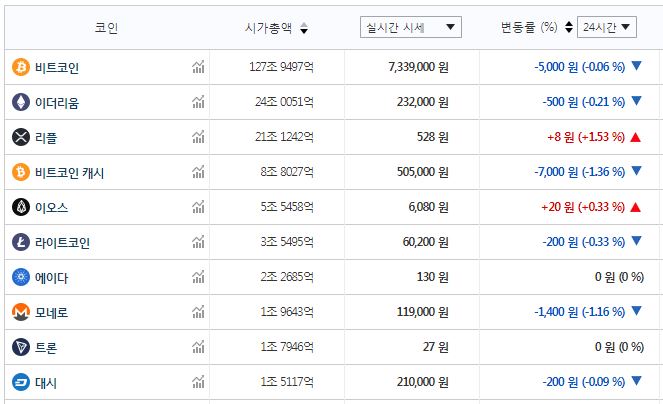Open the chart icon for 대시
The image size is (663, 404).
[x=198, y=382]
